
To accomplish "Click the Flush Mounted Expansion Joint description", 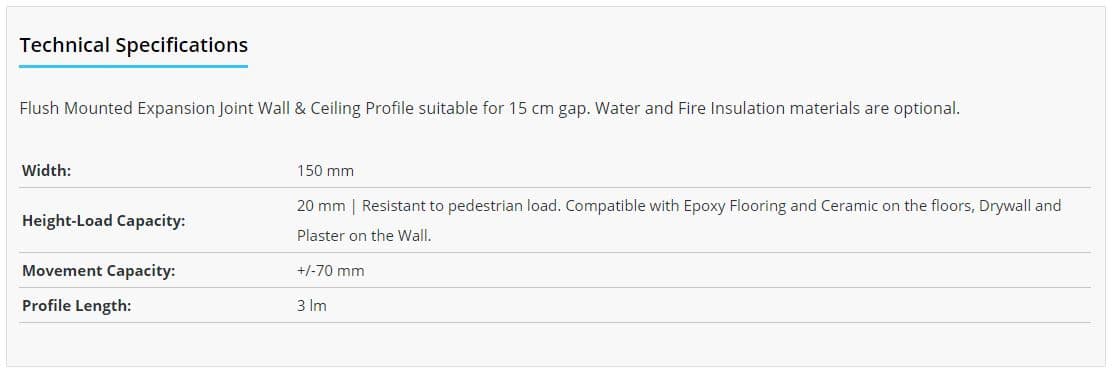I will tap(490, 109).
